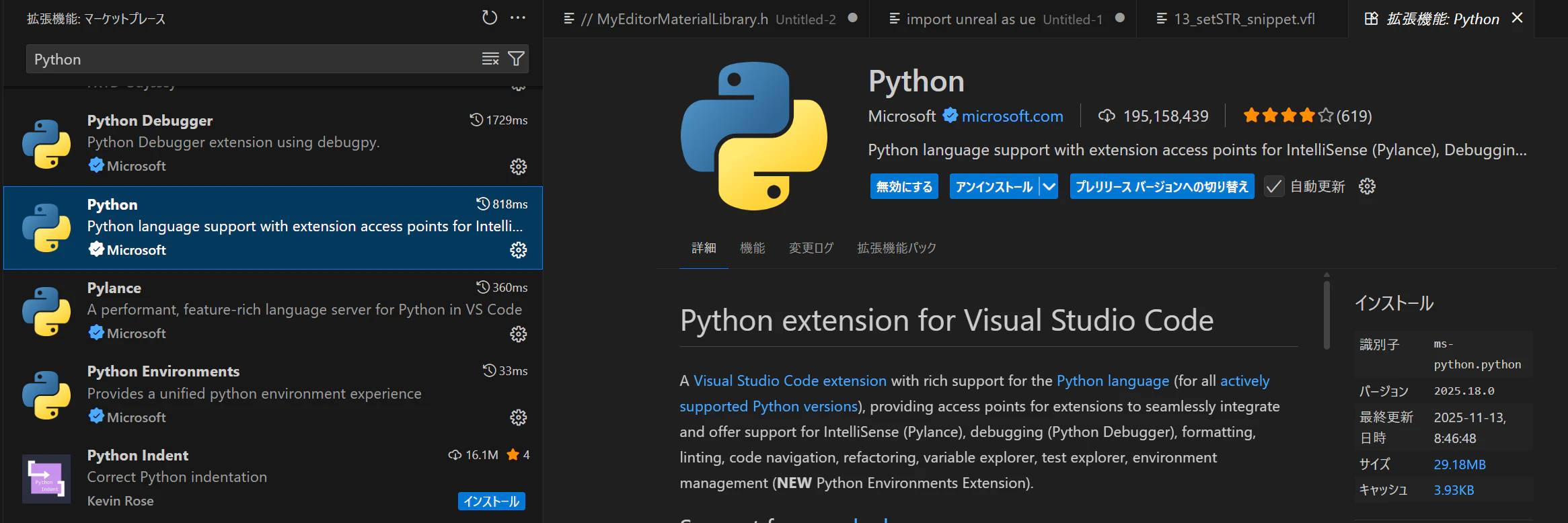The height and width of the screenshot is (523, 1568).
Task: Switch to the 変更ログ tab
Action: pyautogui.click(x=811, y=248)
